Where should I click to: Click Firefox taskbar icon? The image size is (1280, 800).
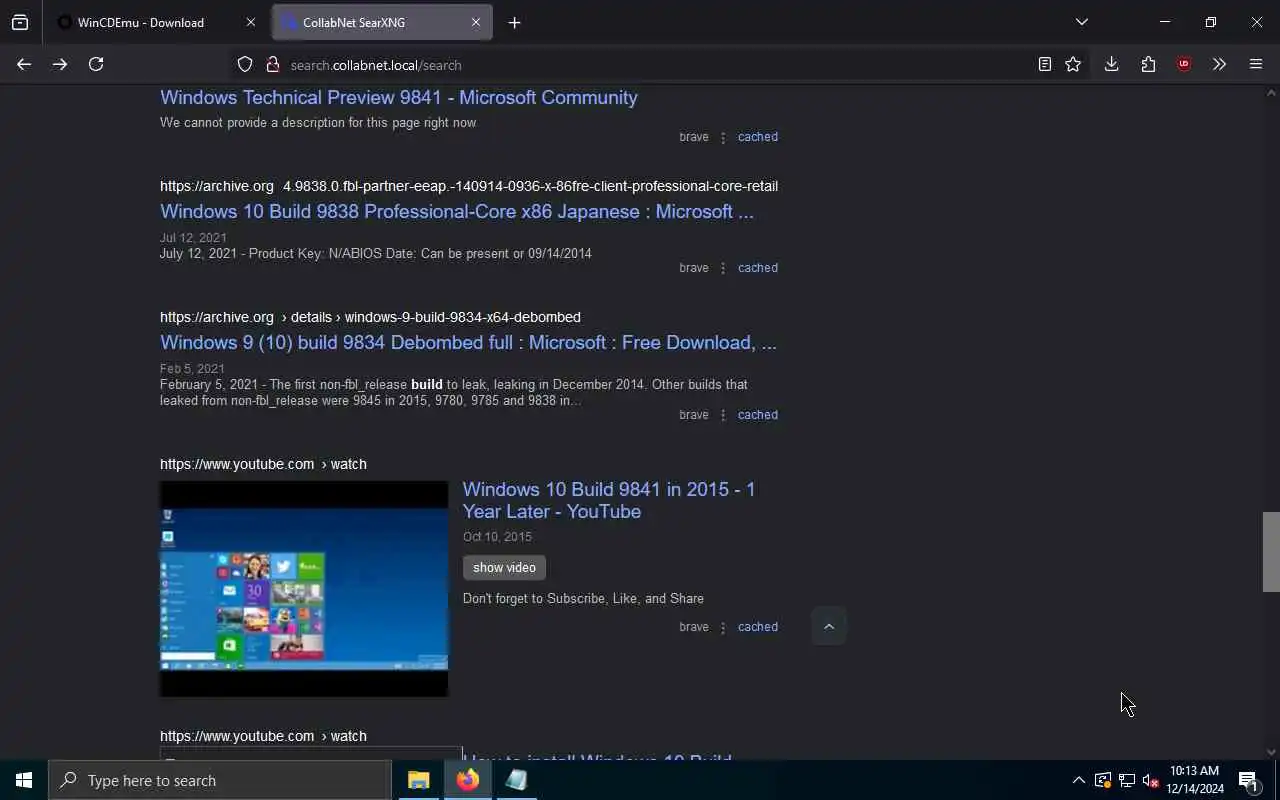467,780
